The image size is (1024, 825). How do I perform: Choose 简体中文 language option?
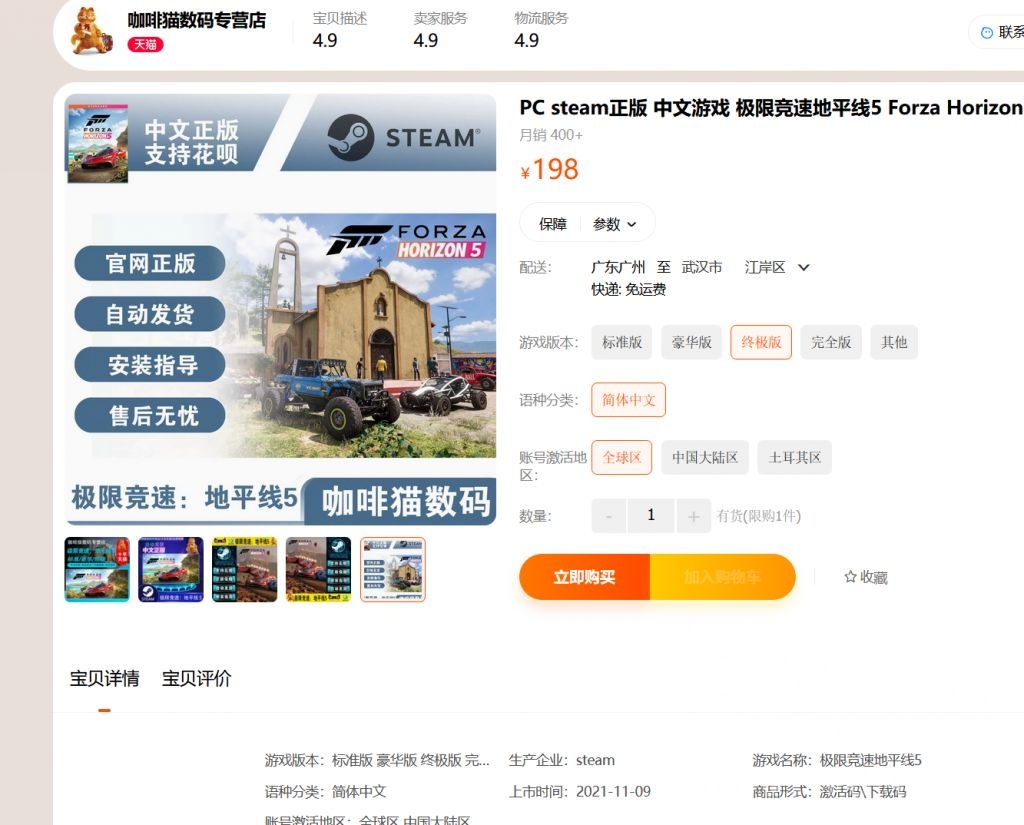pos(628,400)
